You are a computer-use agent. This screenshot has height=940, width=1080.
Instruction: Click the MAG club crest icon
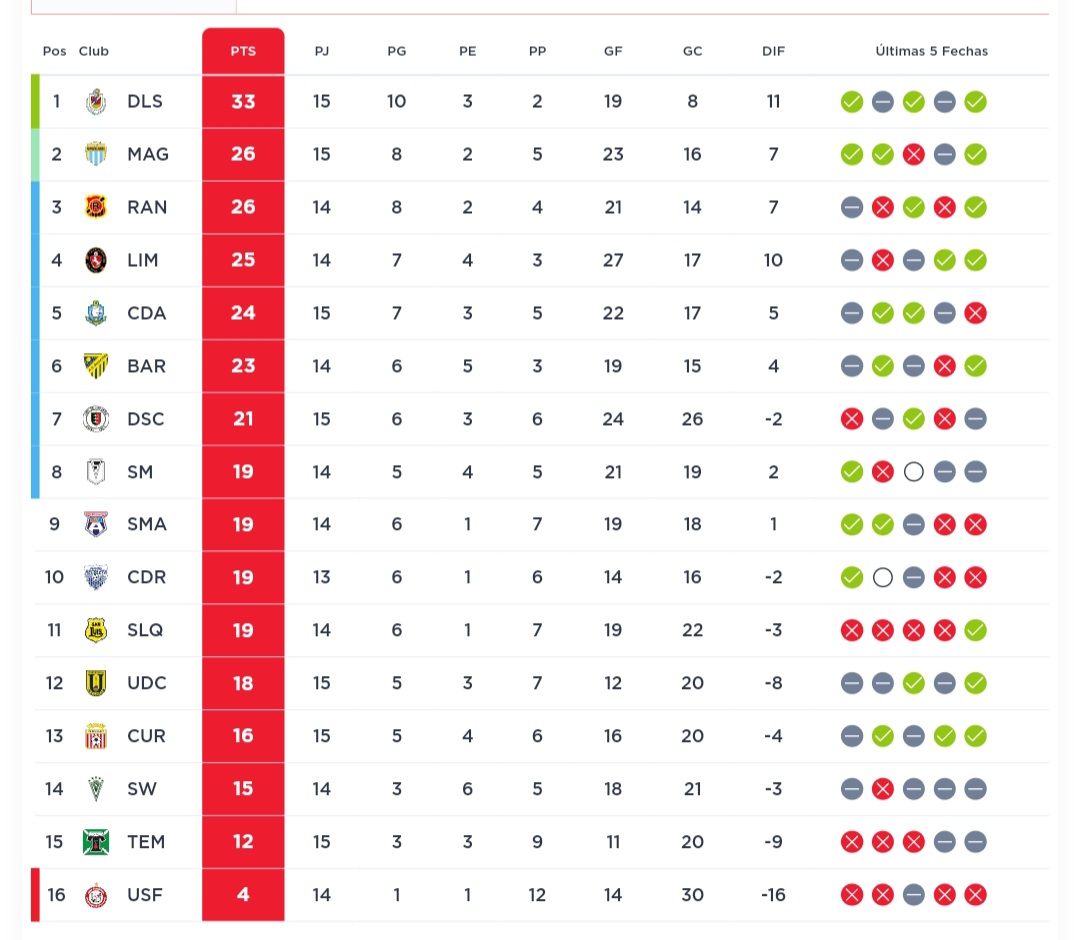point(96,154)
